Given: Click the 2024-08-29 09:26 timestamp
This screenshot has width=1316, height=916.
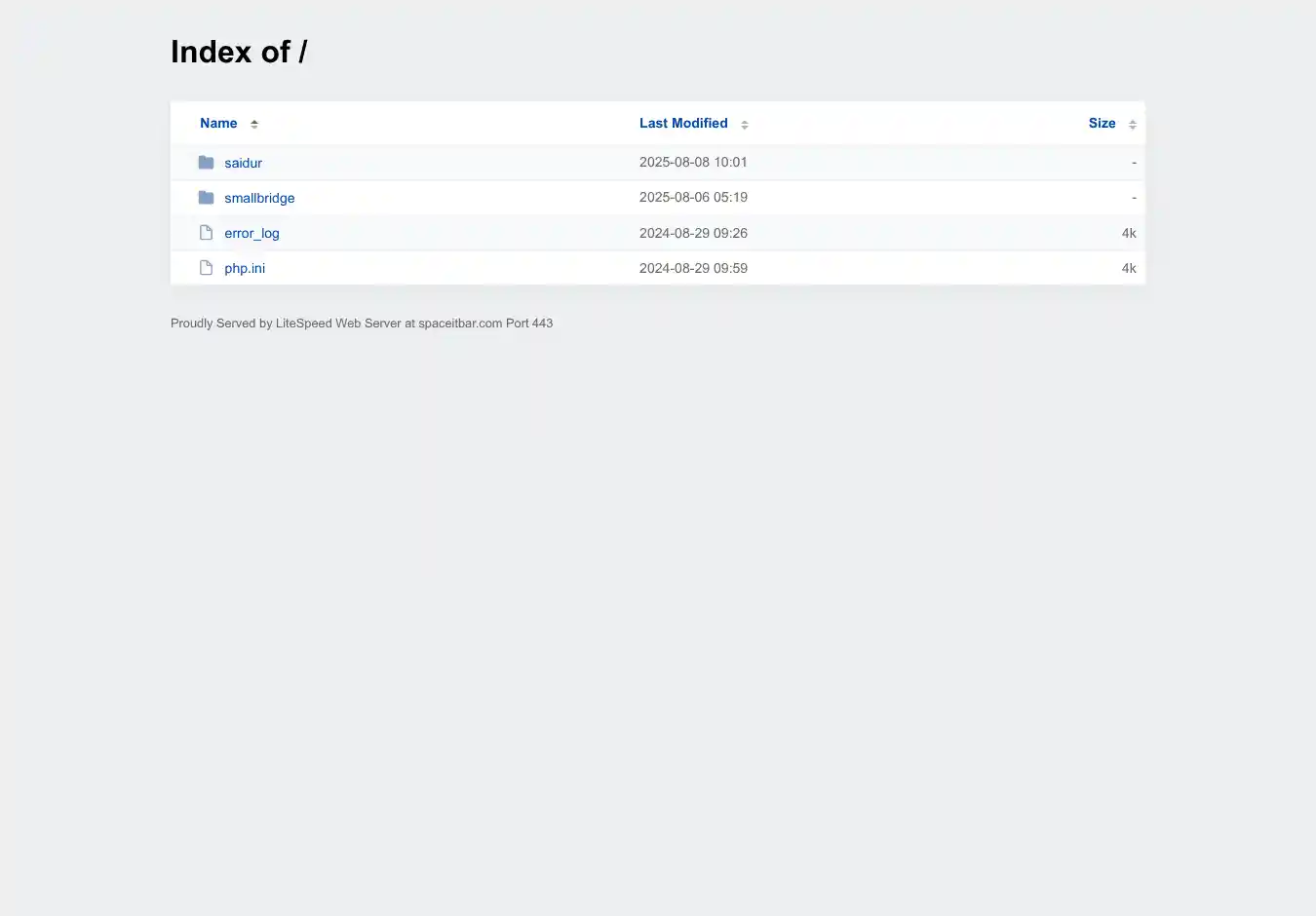Looking at the screenshot, I should coord(693,234).
